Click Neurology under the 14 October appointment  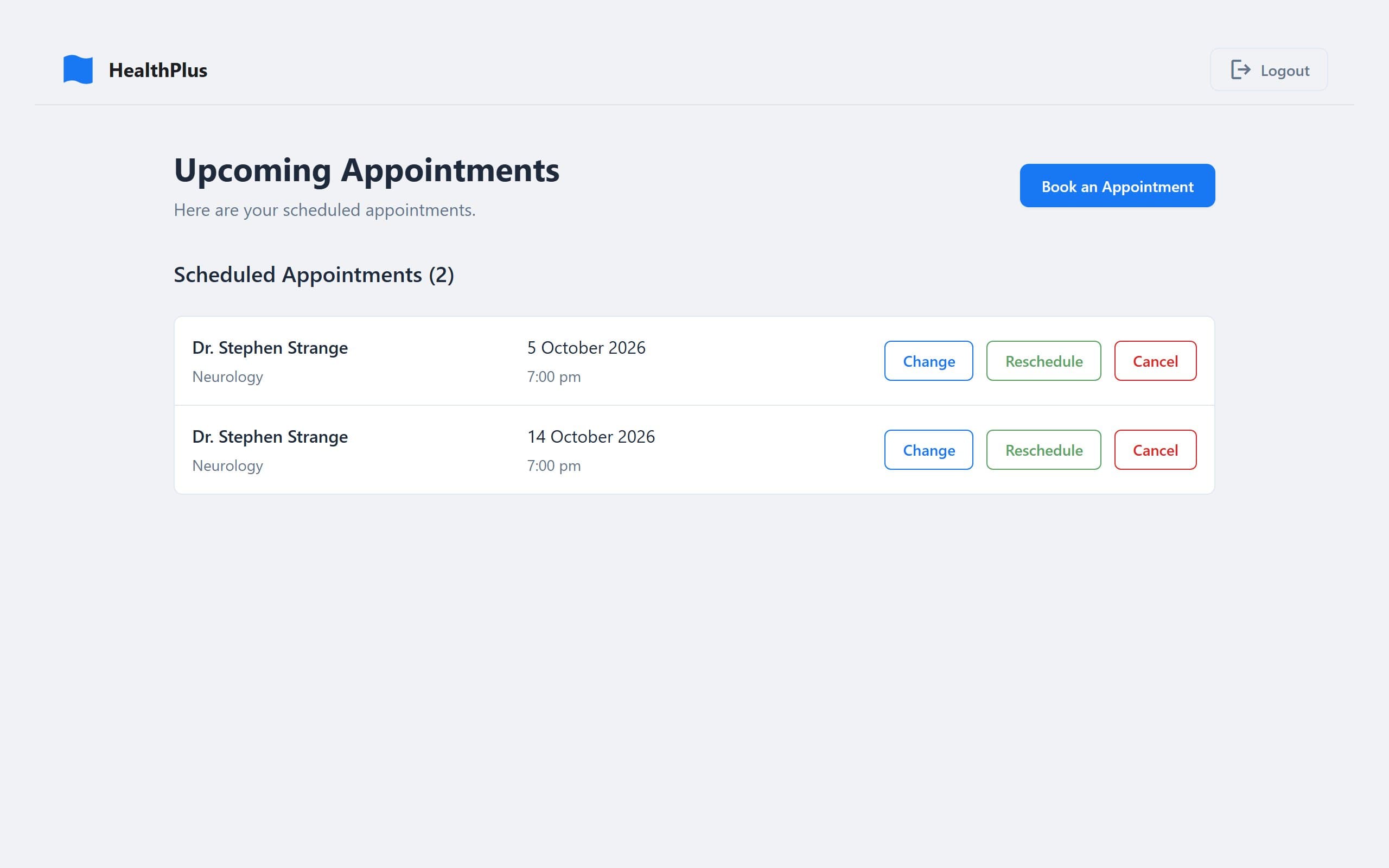tap(227, 466)
